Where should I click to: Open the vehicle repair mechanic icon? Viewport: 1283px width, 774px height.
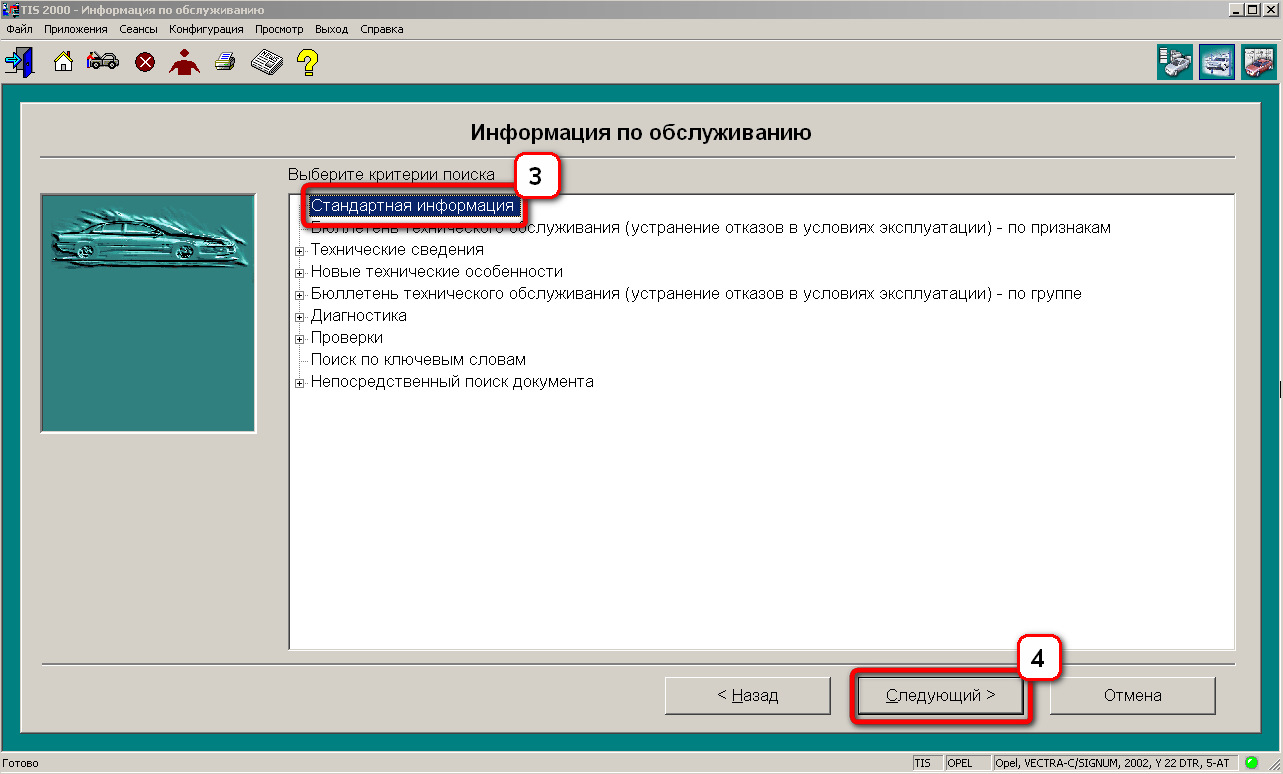point(103,62)
